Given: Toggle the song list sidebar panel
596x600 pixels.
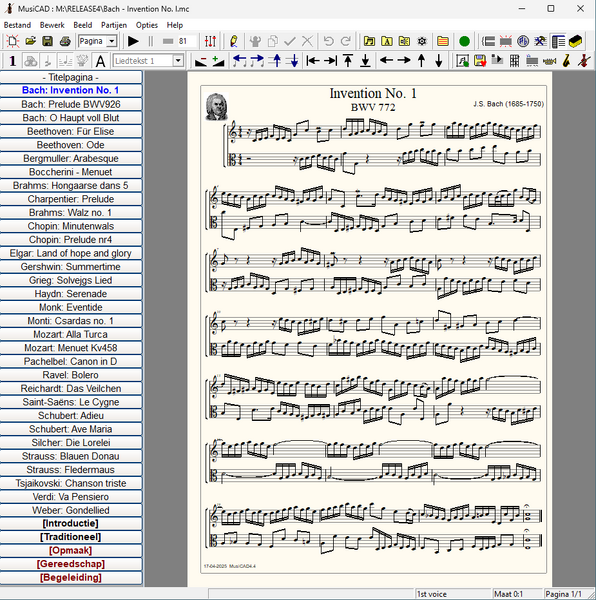Looking at the screenshot, I should click(x=558, y=41).
